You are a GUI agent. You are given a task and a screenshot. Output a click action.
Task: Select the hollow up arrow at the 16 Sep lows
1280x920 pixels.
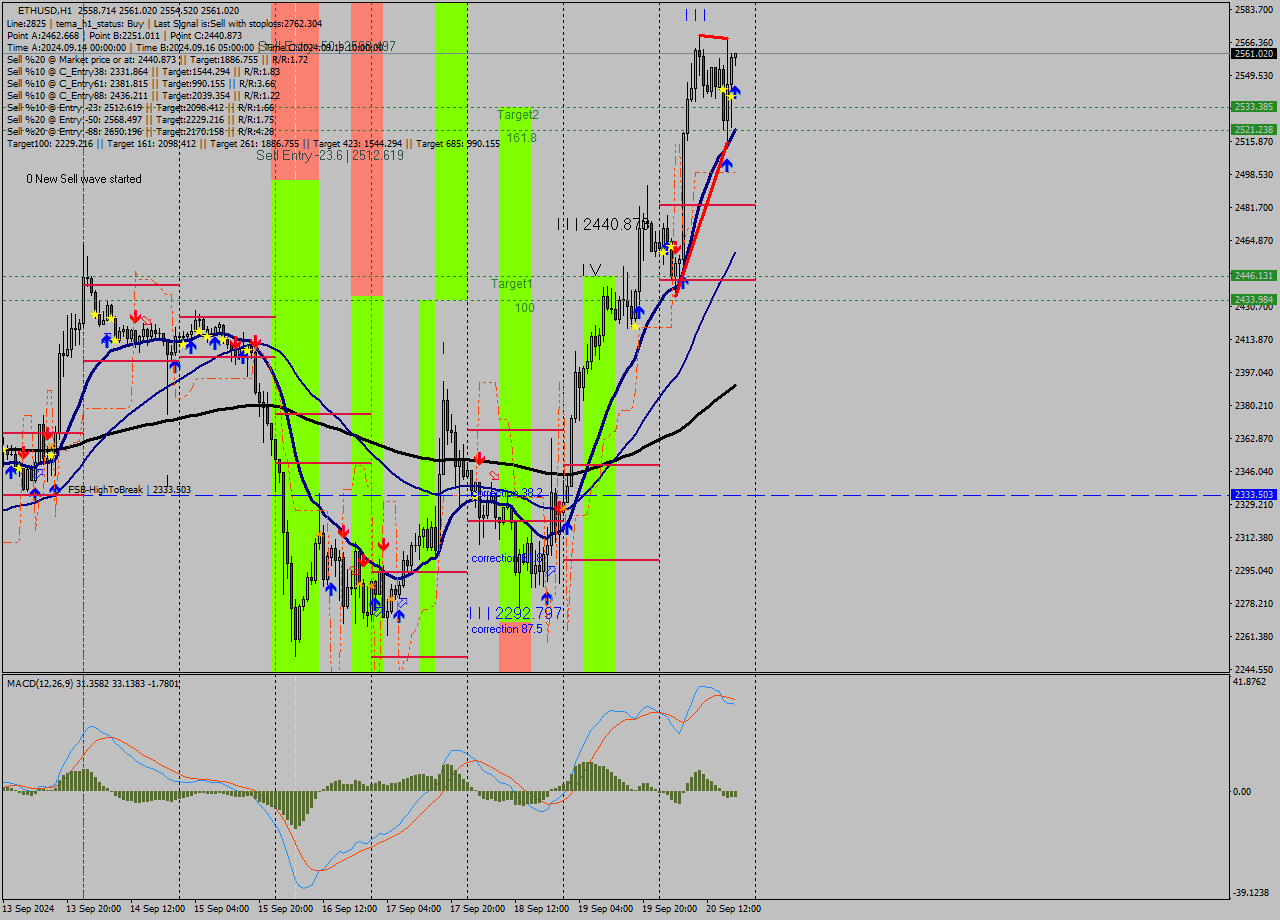click(x=378, y=611)
